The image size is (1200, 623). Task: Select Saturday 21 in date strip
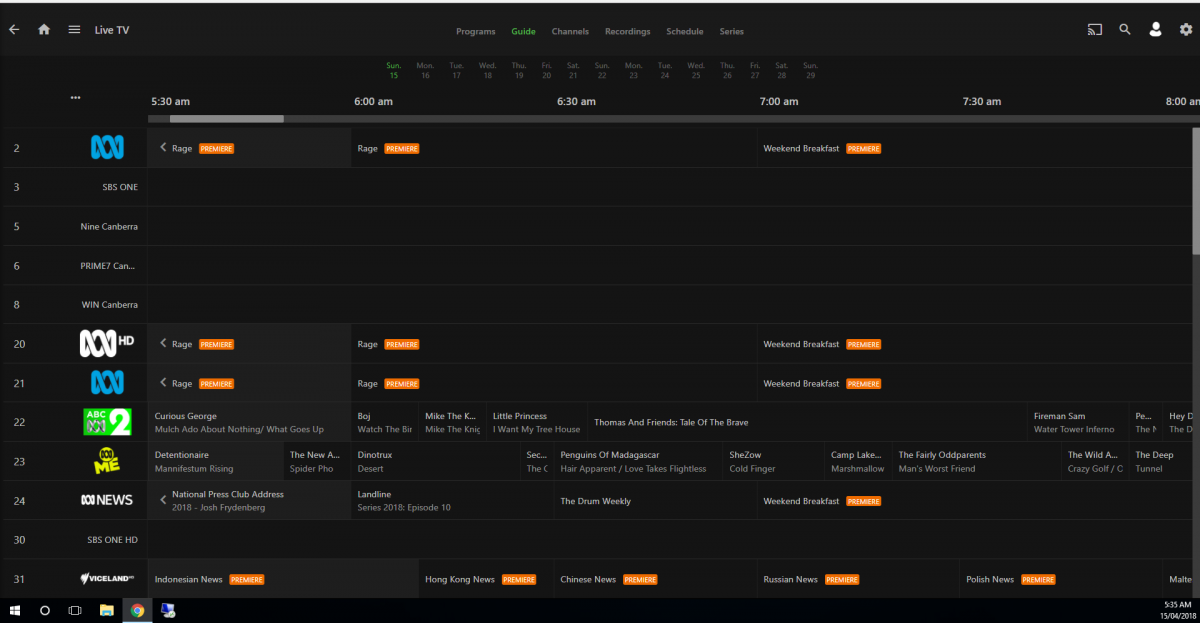pyautogui.click(x=573, y=70)
